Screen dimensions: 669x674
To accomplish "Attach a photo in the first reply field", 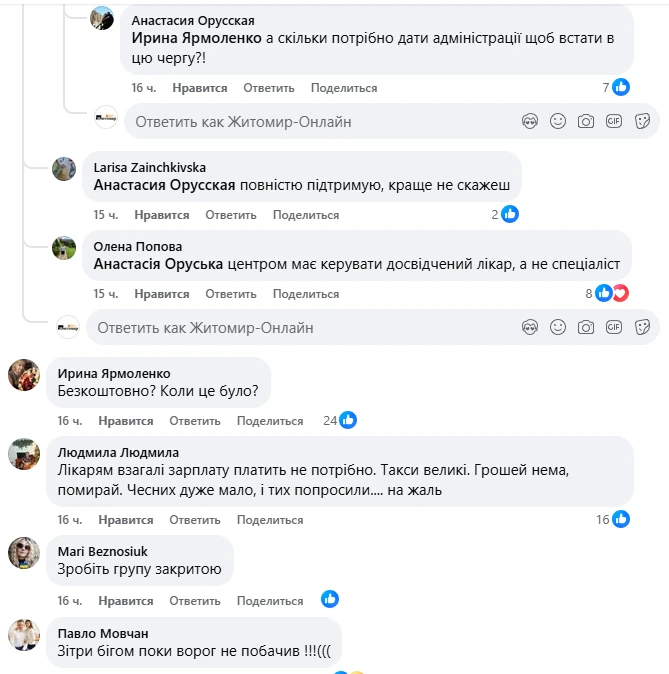I will tap(586, 122).
